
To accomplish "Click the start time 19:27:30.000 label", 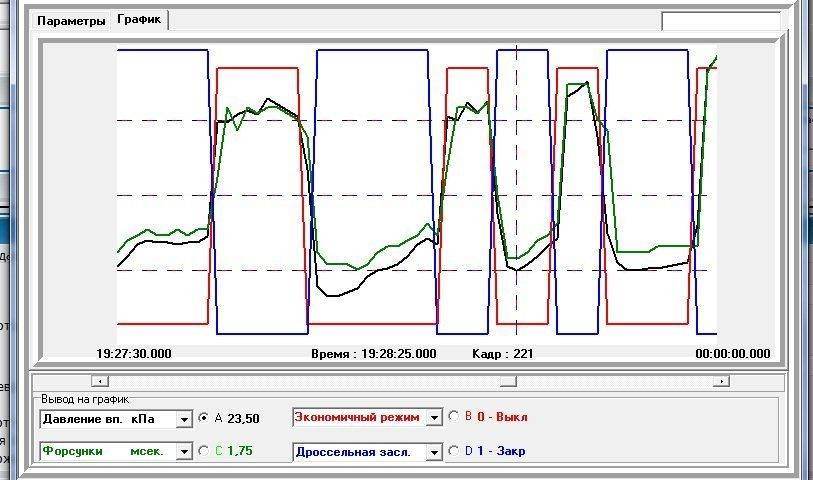I will 134,354.
